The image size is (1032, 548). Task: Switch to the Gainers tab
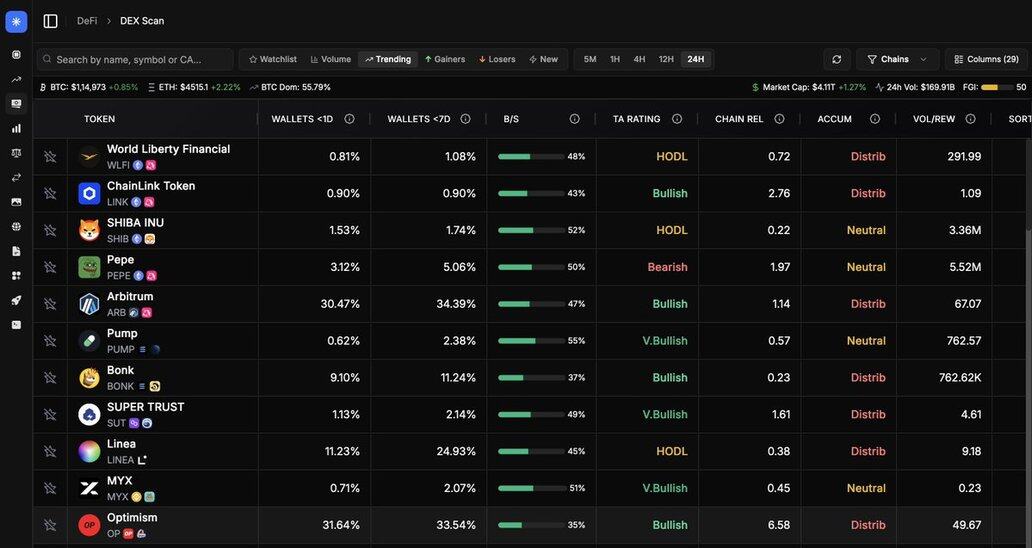coord(445,59)
